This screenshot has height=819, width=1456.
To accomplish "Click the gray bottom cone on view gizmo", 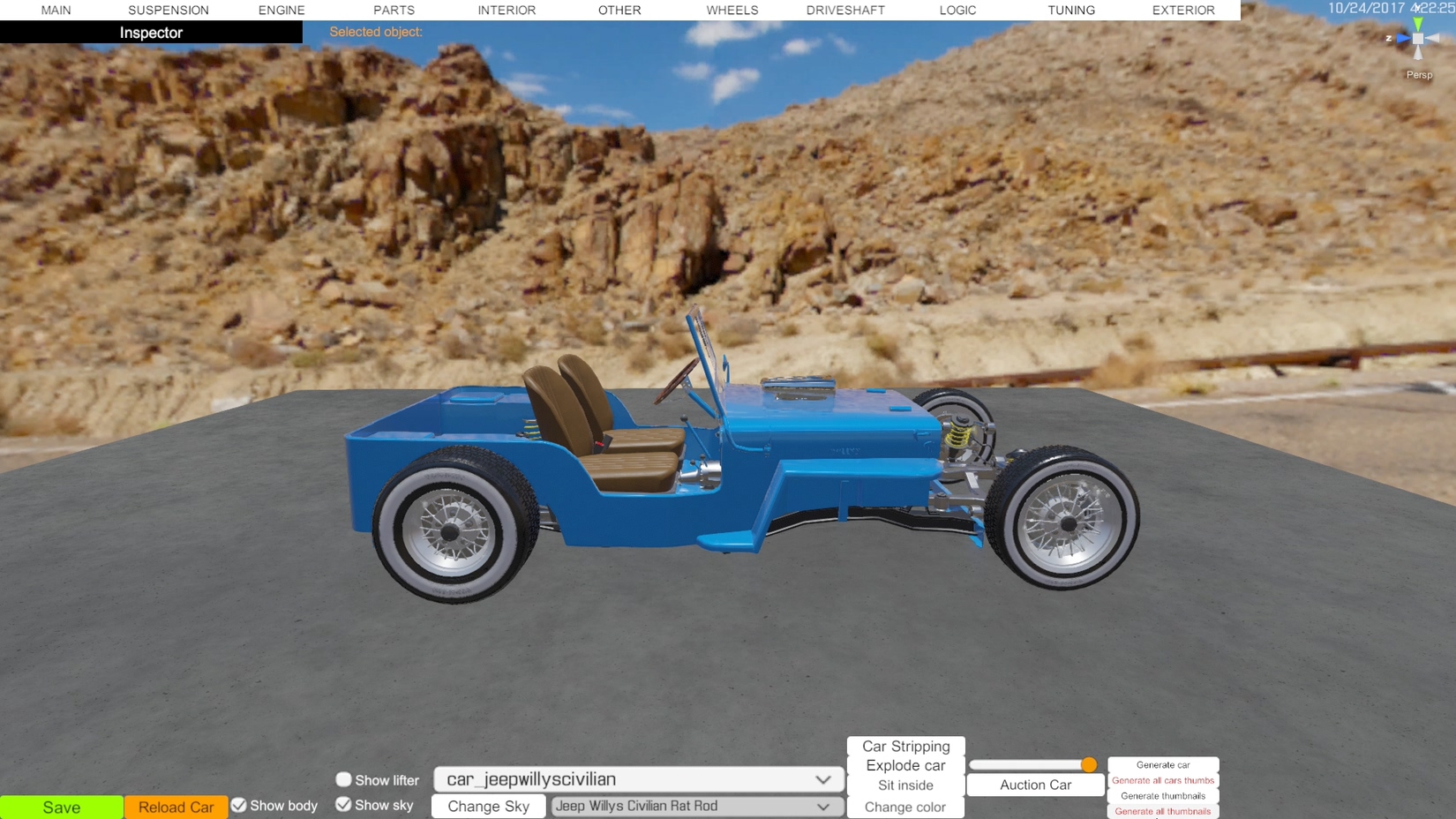I will coord(1418,54).
